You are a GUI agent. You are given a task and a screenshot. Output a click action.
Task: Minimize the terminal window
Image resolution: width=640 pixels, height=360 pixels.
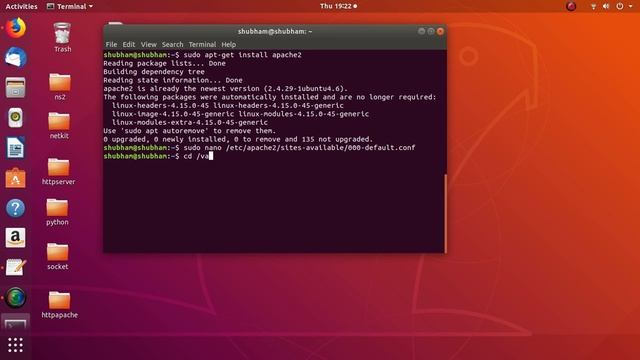pyautogui.click(x=421, y=31)
